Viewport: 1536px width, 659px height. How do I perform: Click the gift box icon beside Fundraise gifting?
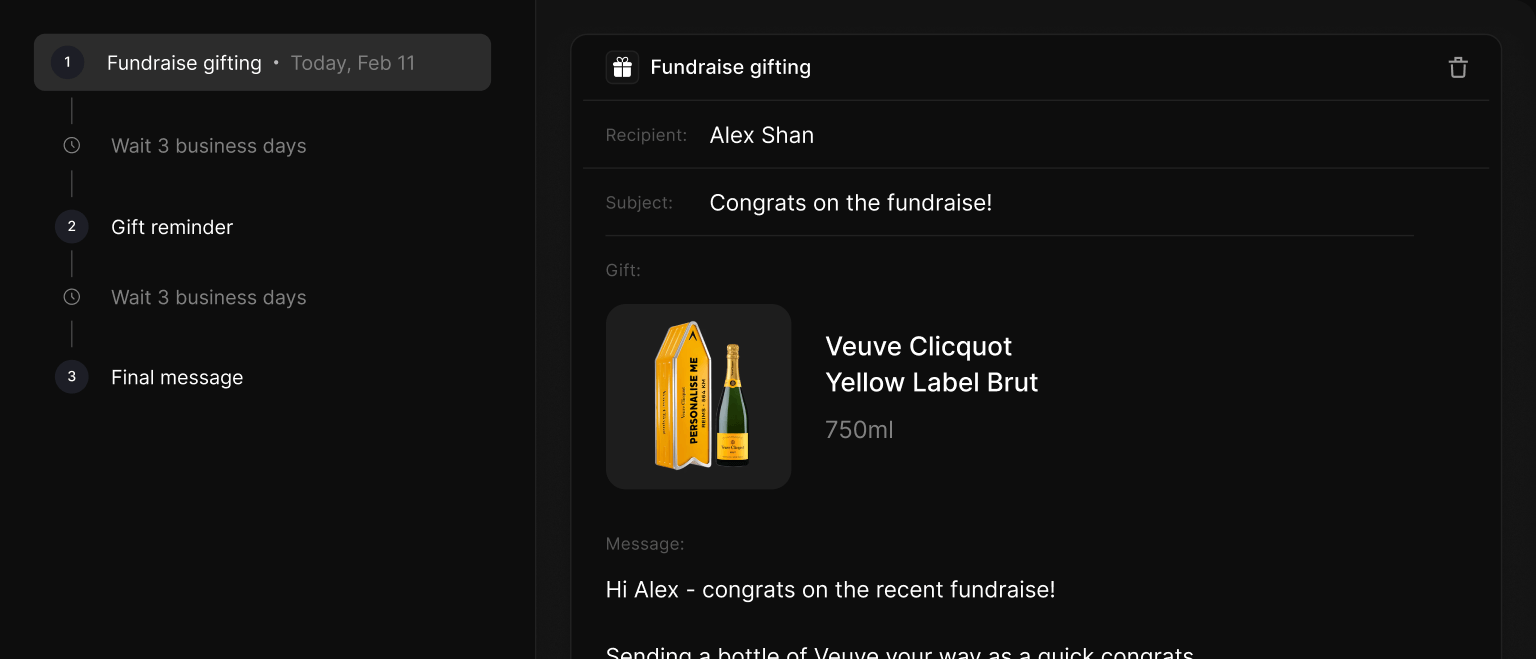621,67
